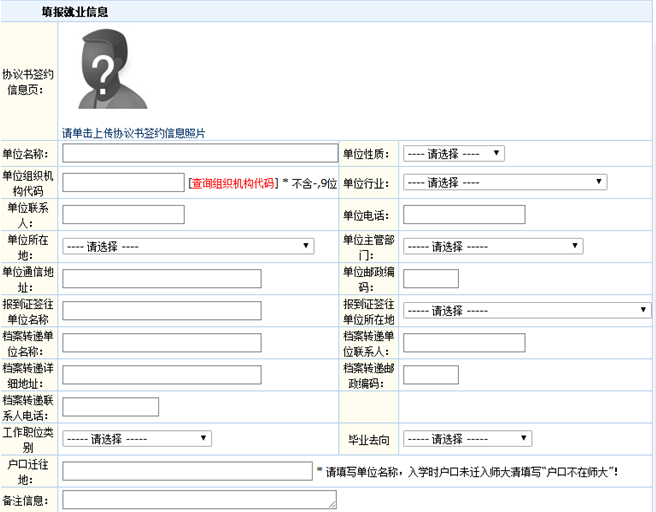
Task: Click the 填报就业信息 heading text
Action: (75, 12)
